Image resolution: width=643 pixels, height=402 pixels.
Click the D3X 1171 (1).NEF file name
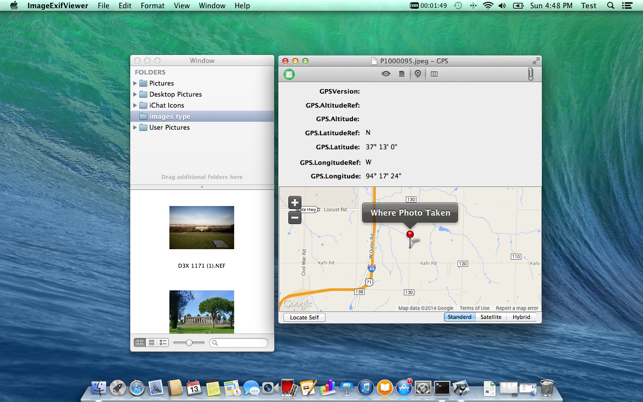pos(201,266)
